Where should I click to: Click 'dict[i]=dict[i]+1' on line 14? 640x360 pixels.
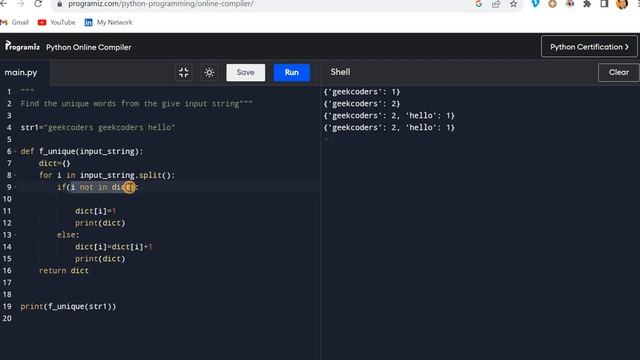113,247
